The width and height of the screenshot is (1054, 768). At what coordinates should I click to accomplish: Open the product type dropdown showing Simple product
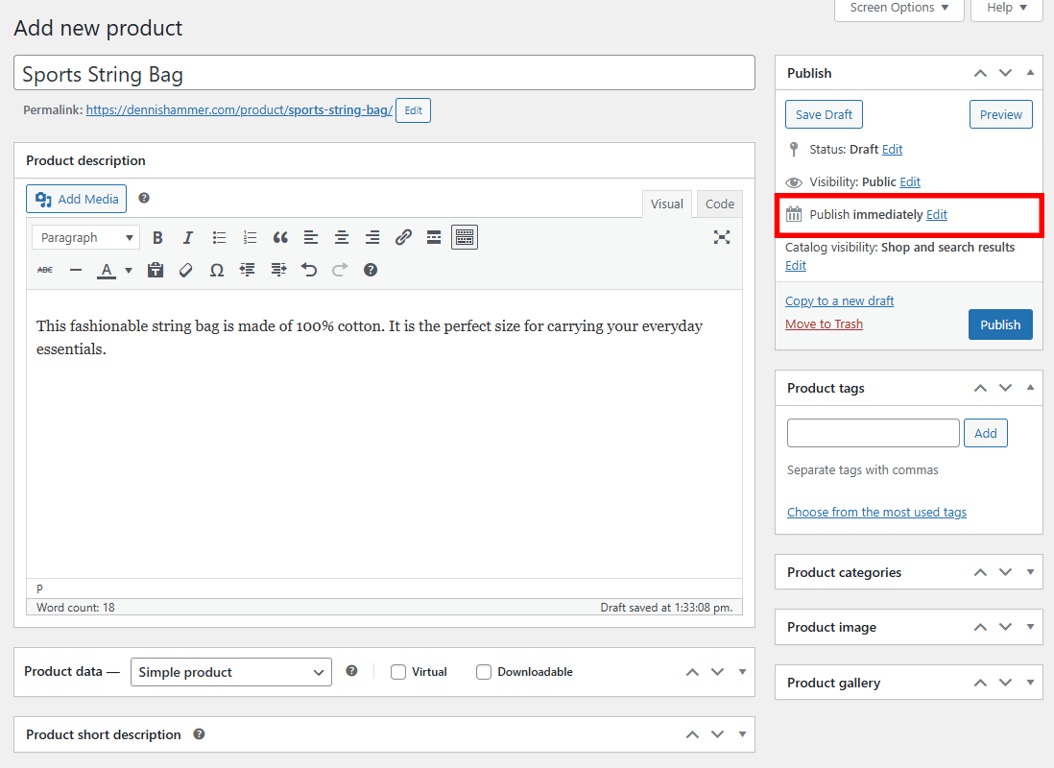[231, 671]
